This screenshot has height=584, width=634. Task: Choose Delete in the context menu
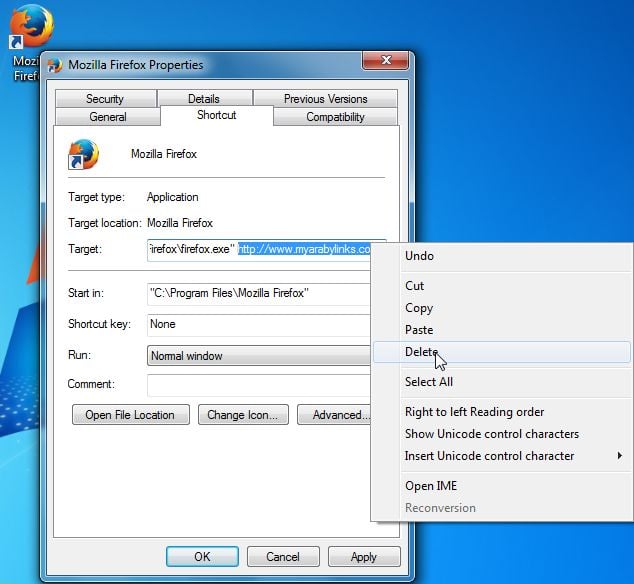502,352
